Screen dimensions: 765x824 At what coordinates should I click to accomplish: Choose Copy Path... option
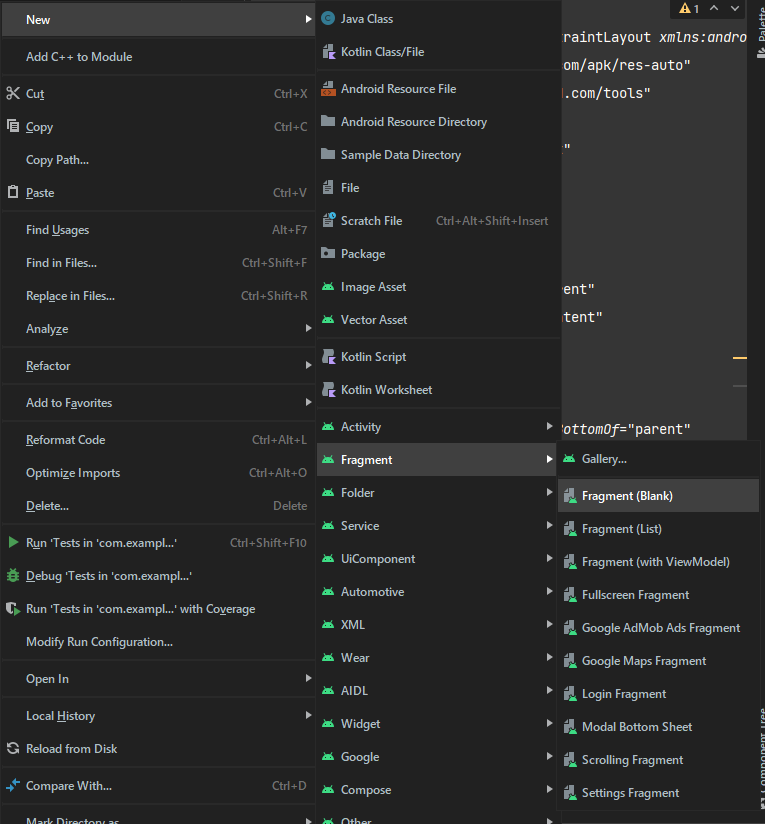point(158,160)
